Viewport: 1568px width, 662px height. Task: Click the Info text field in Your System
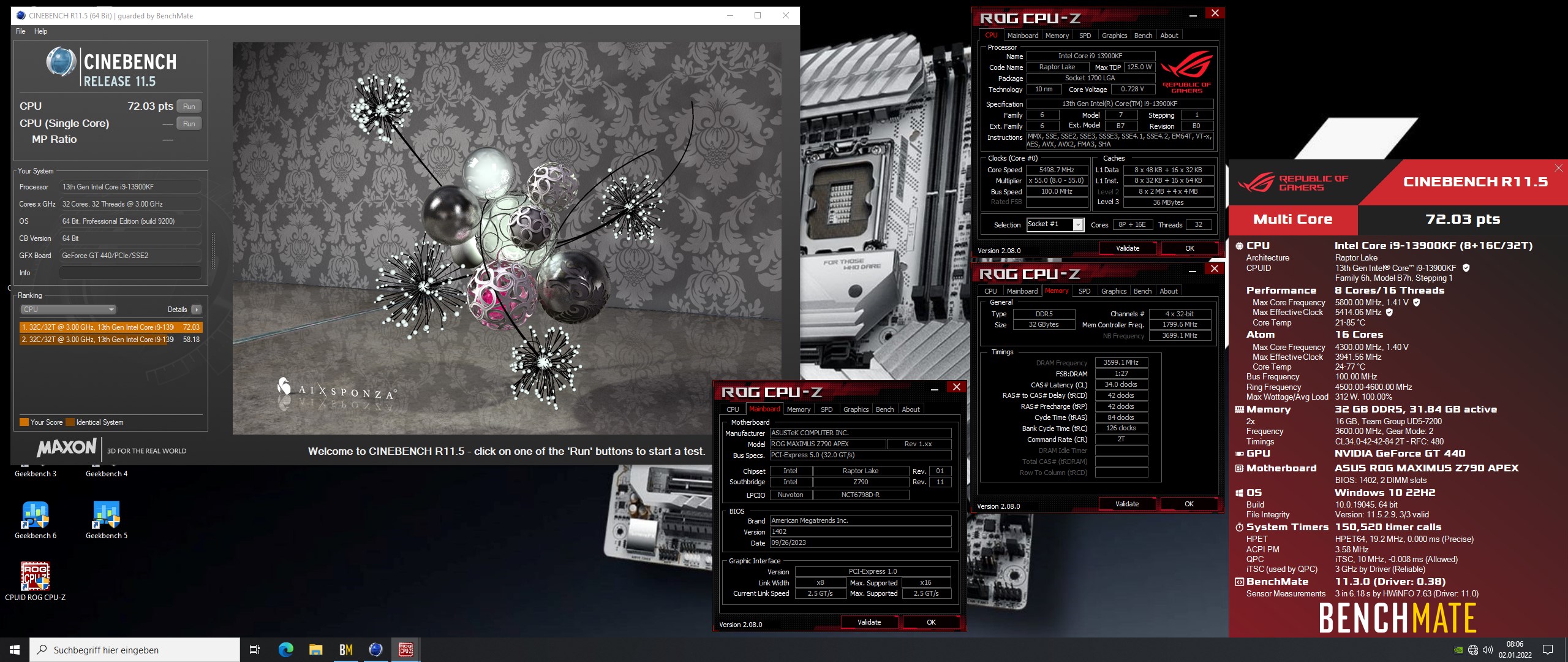point(130,273)
